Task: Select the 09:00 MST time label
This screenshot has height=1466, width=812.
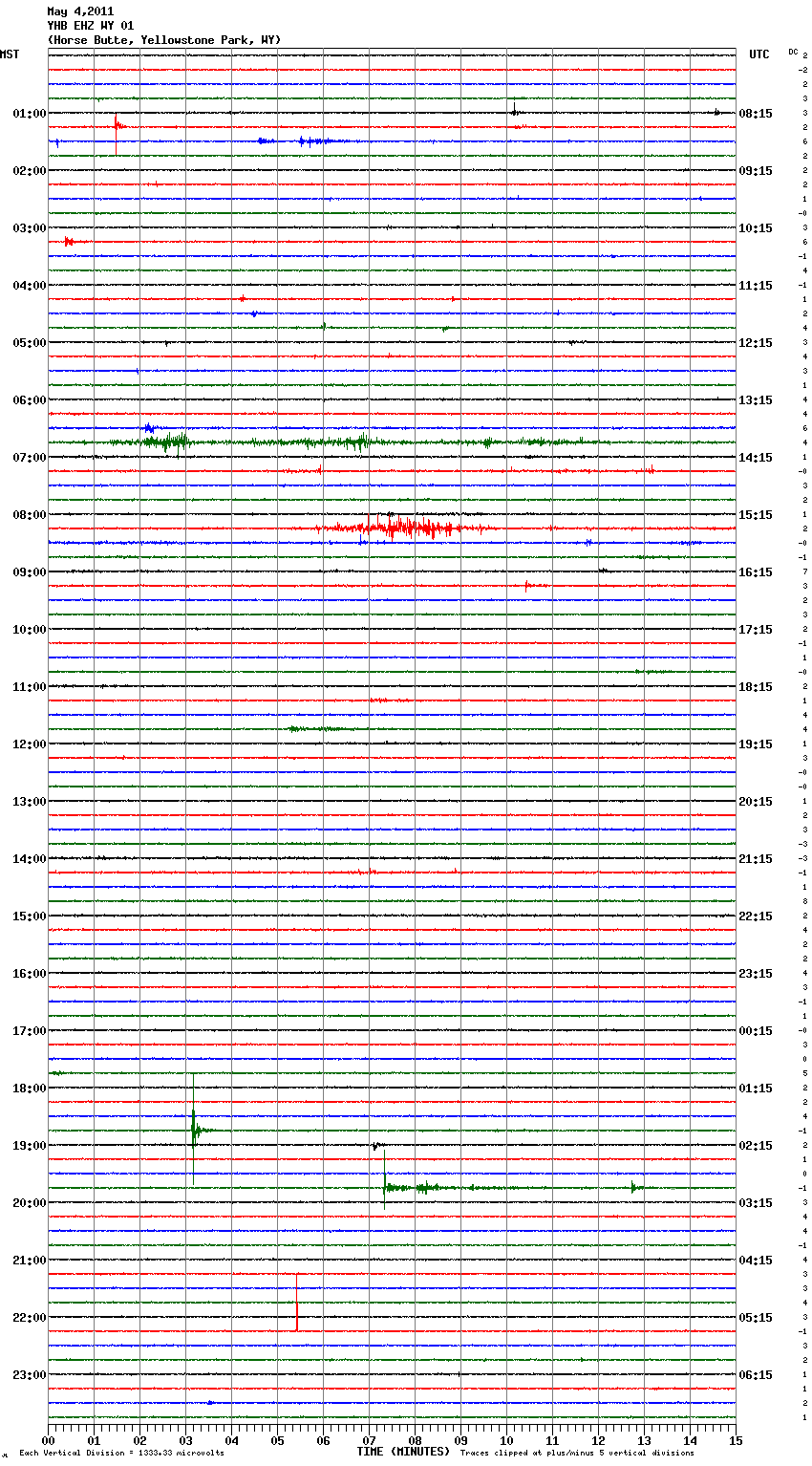Action: point(30,572)
